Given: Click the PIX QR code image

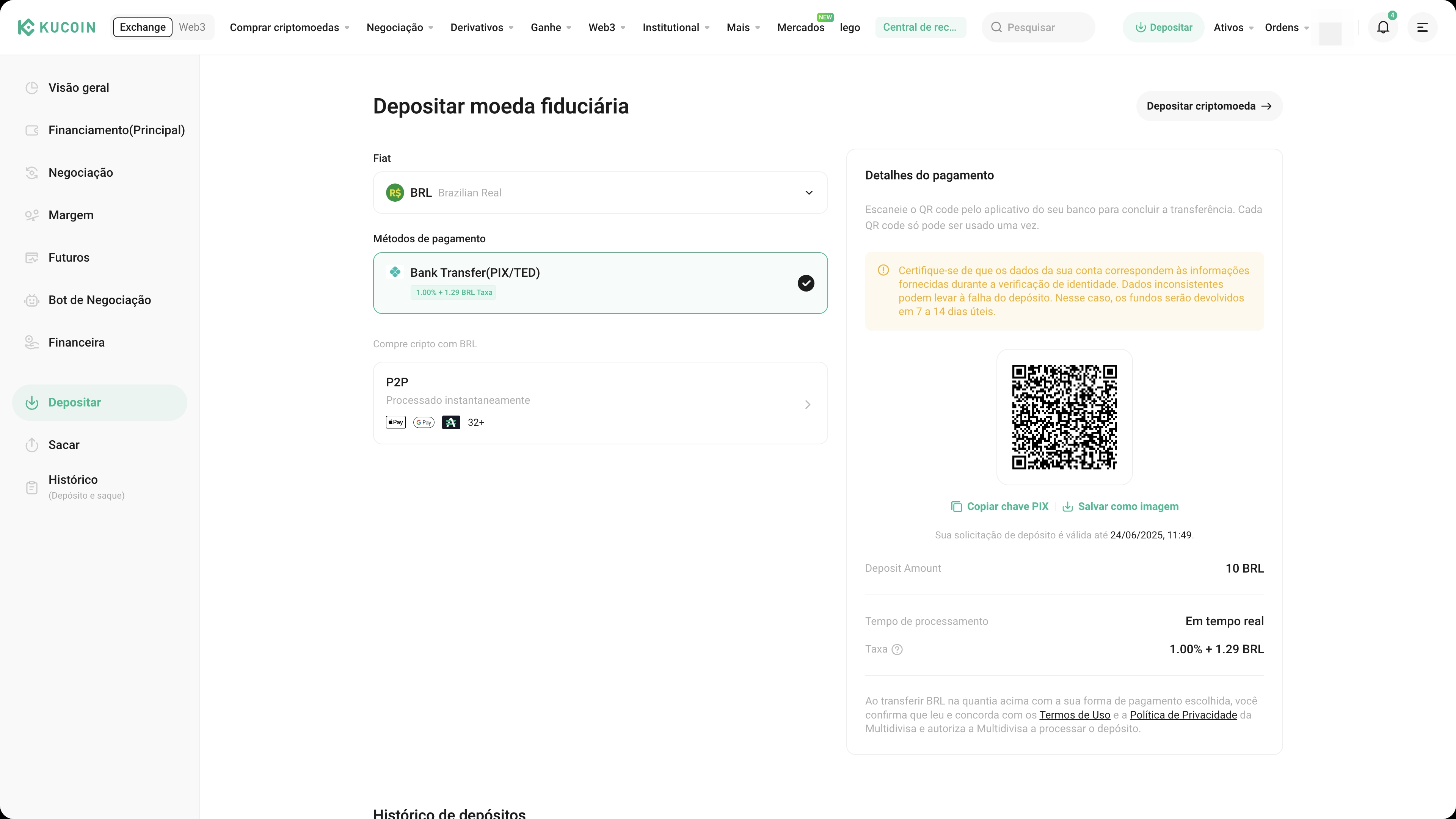Looking at the screenshot, I should [1064, 417].
